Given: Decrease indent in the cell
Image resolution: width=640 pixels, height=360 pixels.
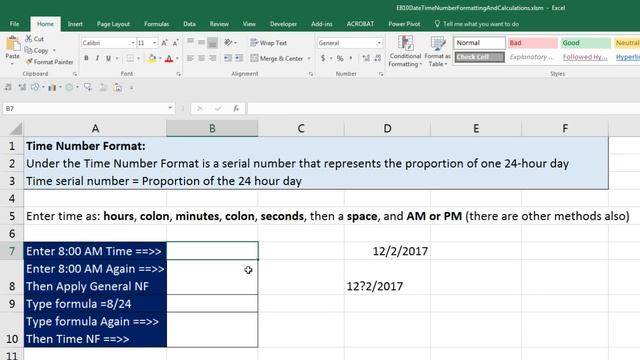Looking at the screenshot, I should pyautogui.click(x=228, y=58).
